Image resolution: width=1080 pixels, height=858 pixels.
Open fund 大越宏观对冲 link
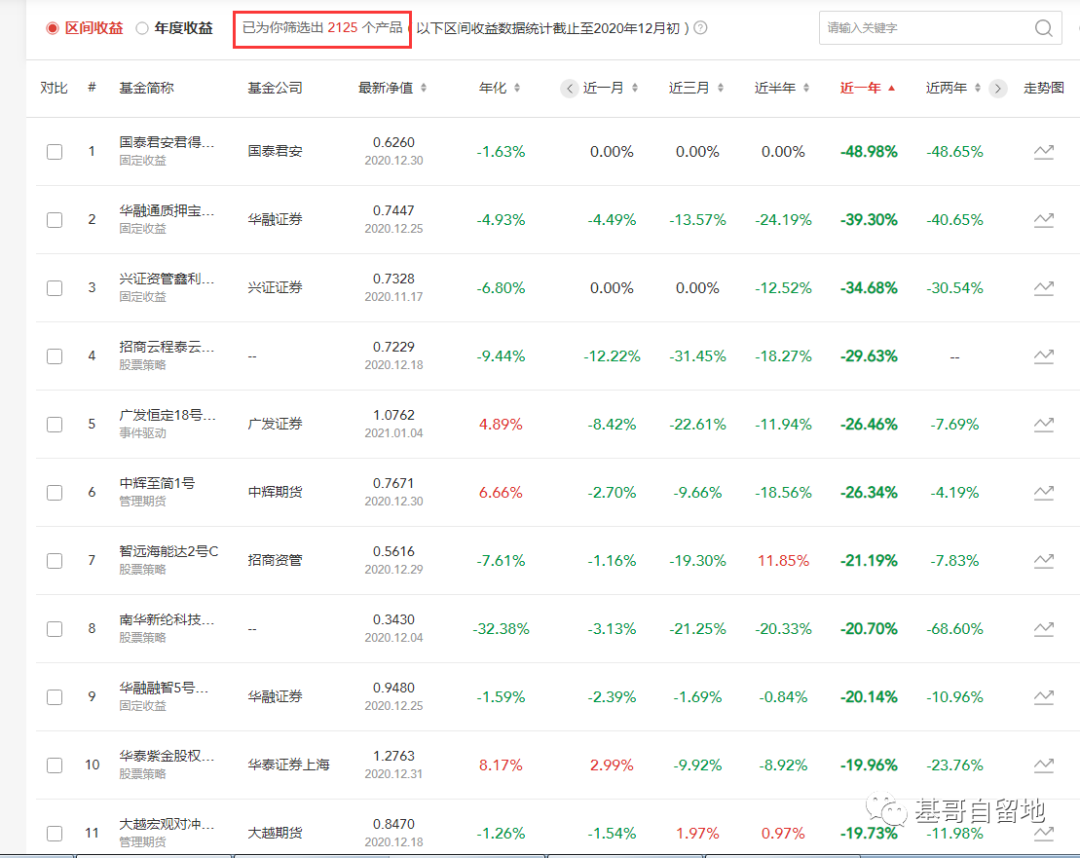click(167, 824)
